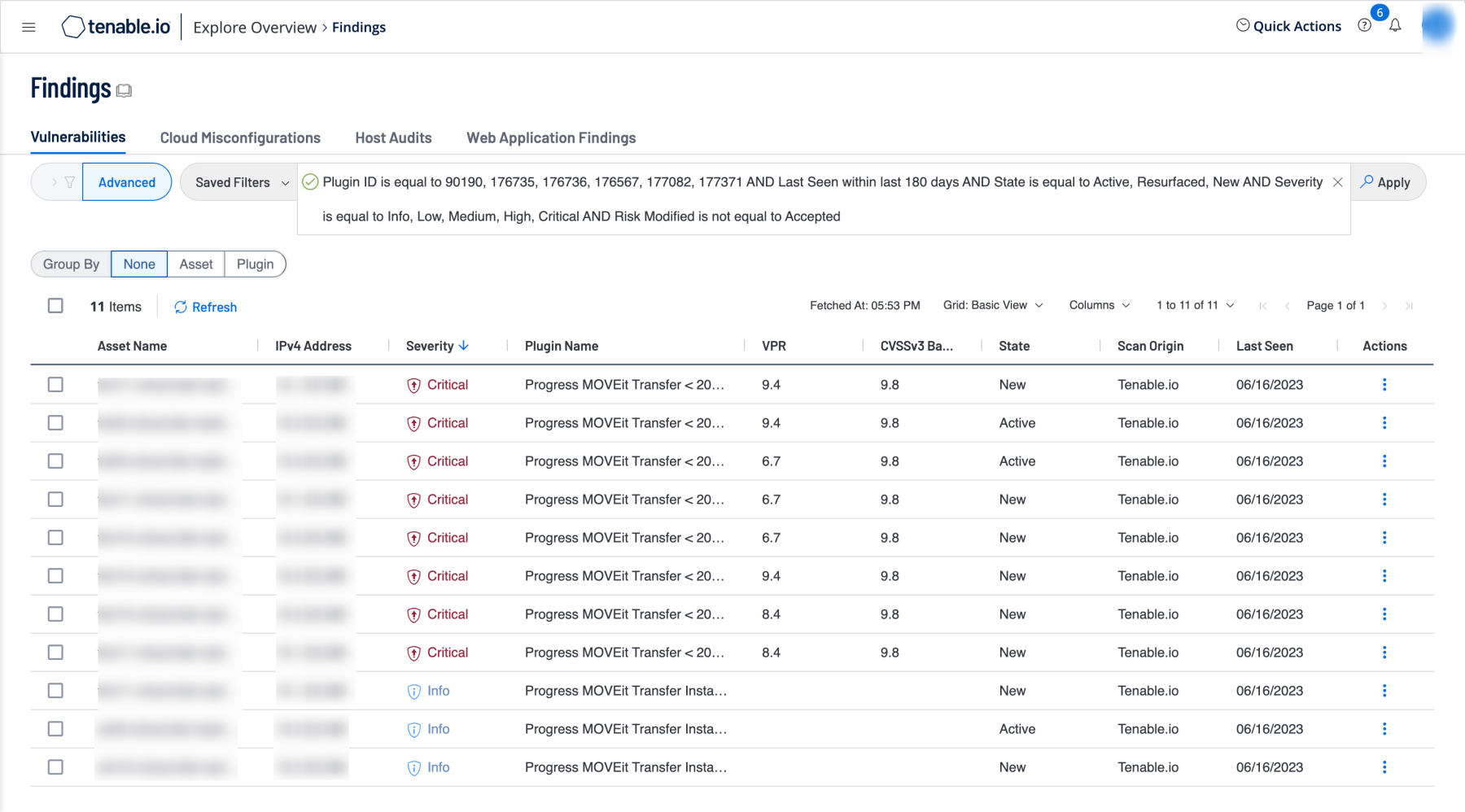The height and width of the screenshot is (812, 1465).
Task: Toggle the filter funnel icon
Action: point(70,182)
